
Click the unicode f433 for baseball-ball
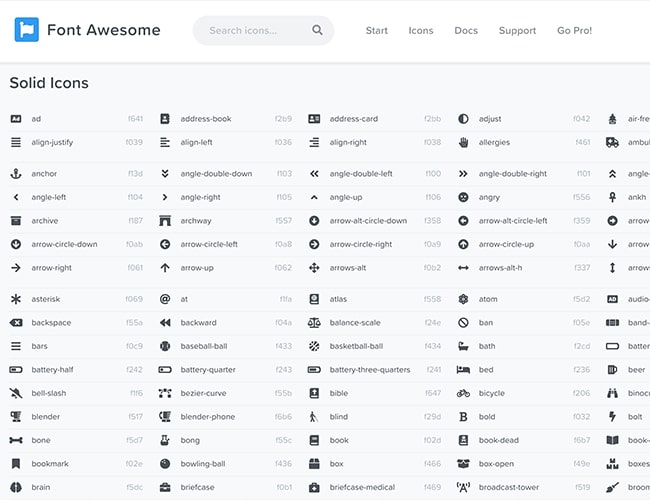coord(284,347)
